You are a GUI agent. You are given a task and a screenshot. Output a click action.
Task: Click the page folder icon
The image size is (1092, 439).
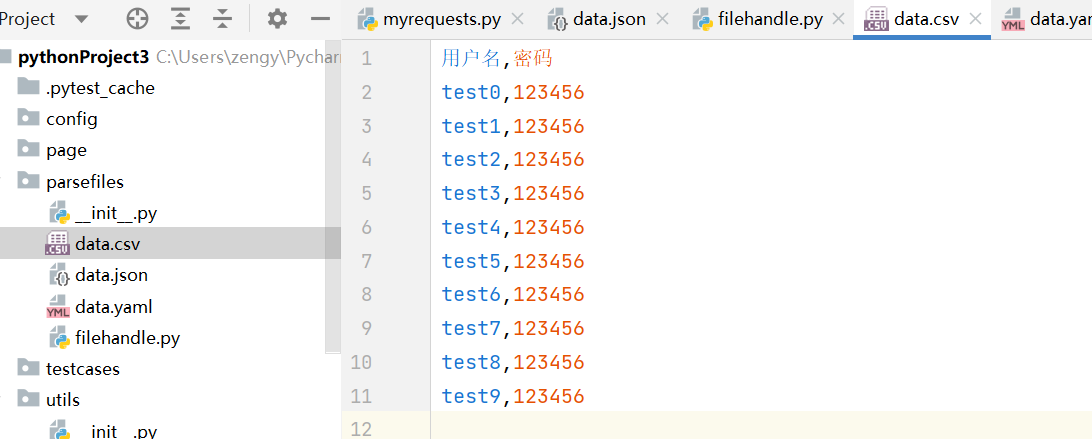click(28, 150)
